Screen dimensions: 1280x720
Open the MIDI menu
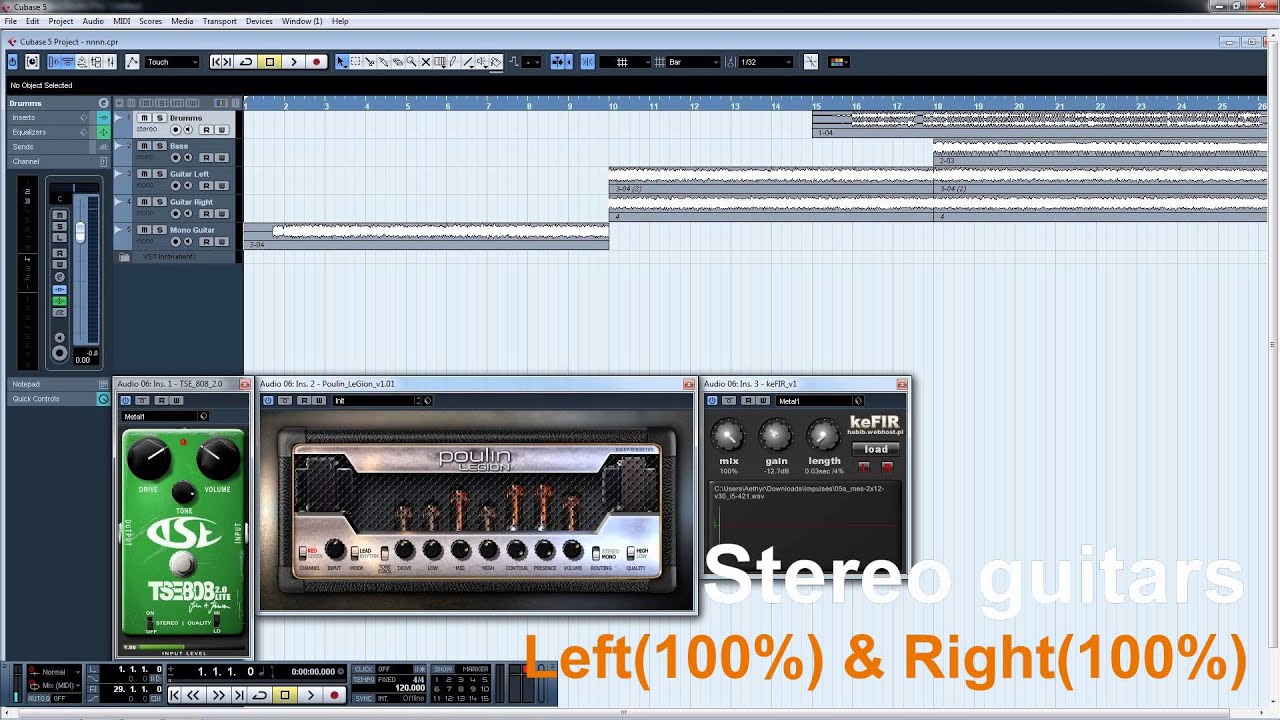122,21
